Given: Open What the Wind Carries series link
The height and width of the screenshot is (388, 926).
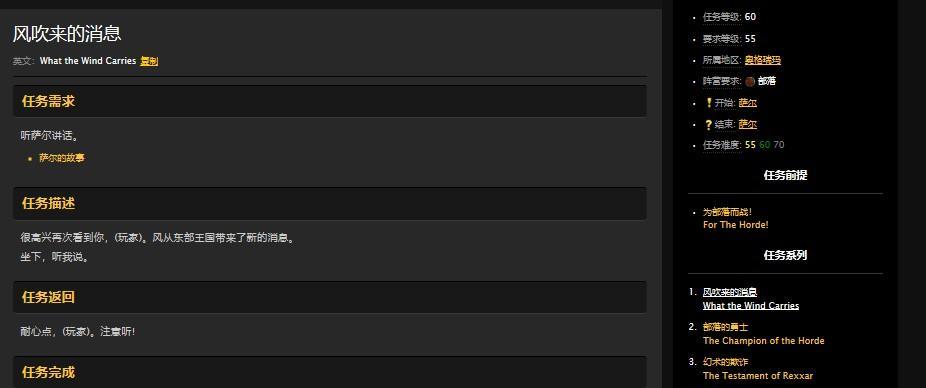Looking at the screenshot, I should click(x=751, y=306).
